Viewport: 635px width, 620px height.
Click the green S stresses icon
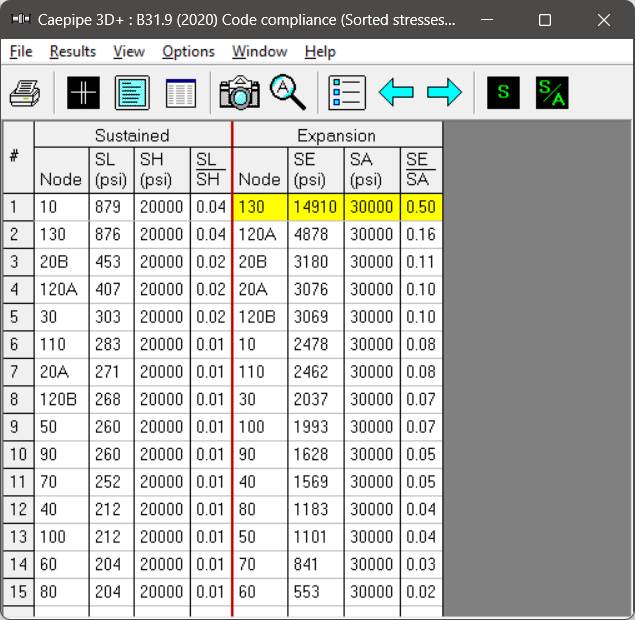(503, 93)
